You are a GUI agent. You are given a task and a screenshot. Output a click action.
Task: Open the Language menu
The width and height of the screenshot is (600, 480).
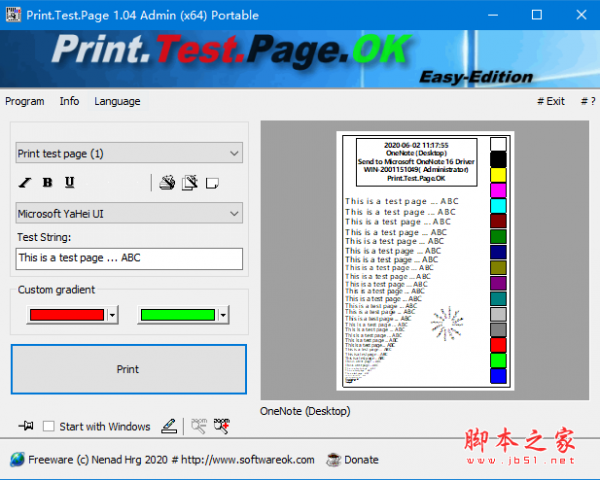click(x=117, y=101)
